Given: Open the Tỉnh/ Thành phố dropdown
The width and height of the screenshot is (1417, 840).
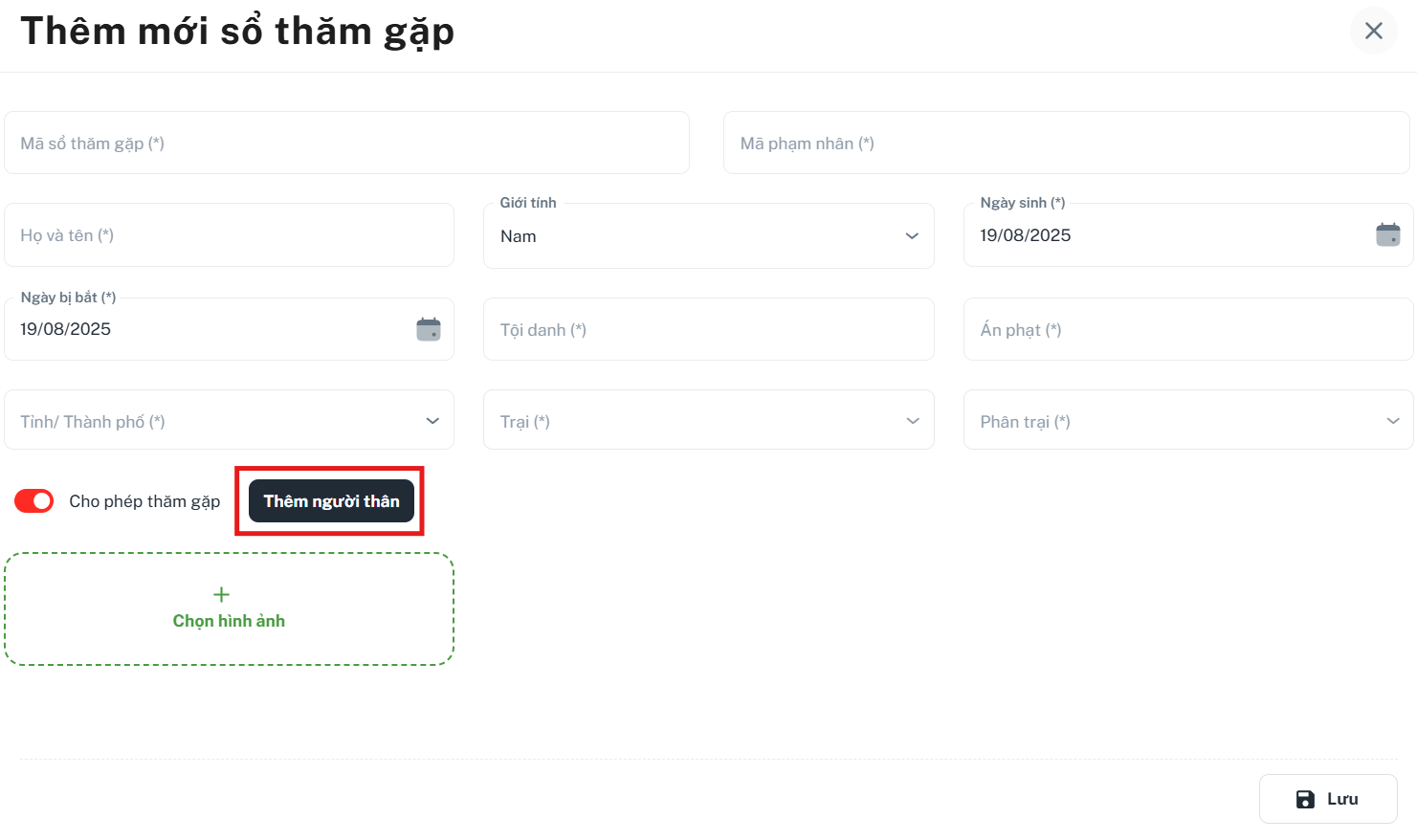Looking at the screenshot, I should [230, 420].
